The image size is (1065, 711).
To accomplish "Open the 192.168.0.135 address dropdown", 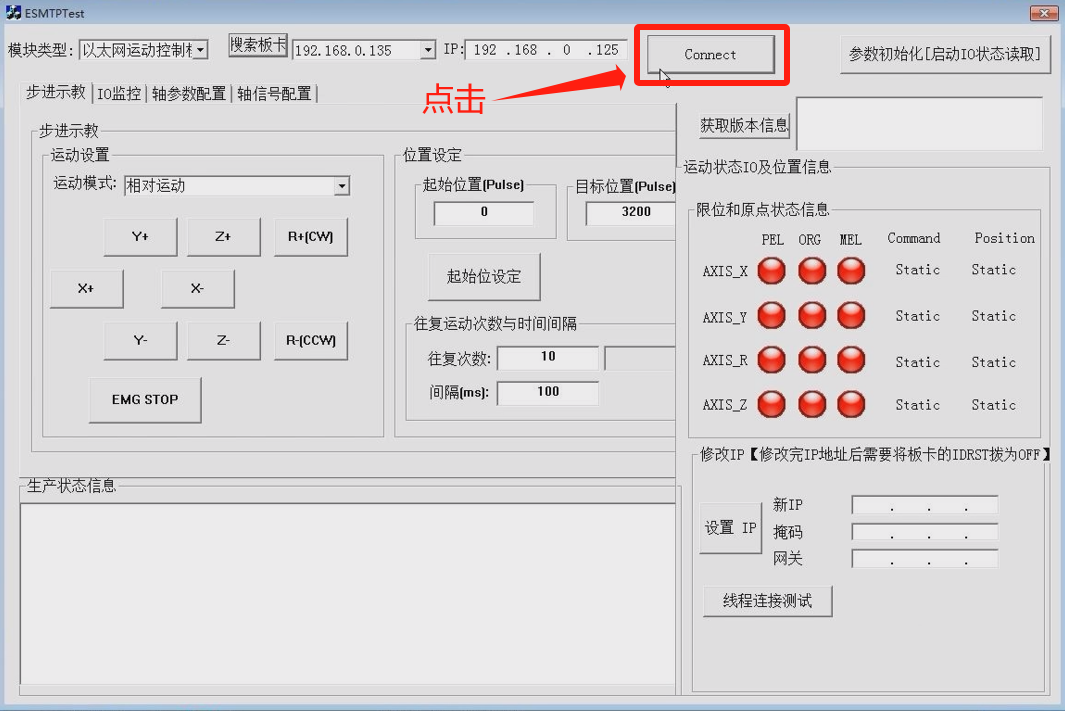I will click(428, 50).
